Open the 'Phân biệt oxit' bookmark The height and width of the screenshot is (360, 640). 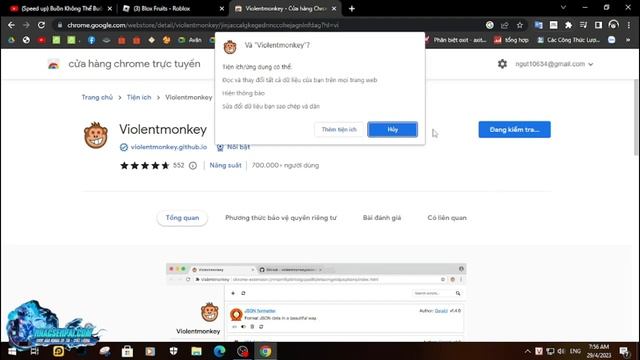point(456,40)
